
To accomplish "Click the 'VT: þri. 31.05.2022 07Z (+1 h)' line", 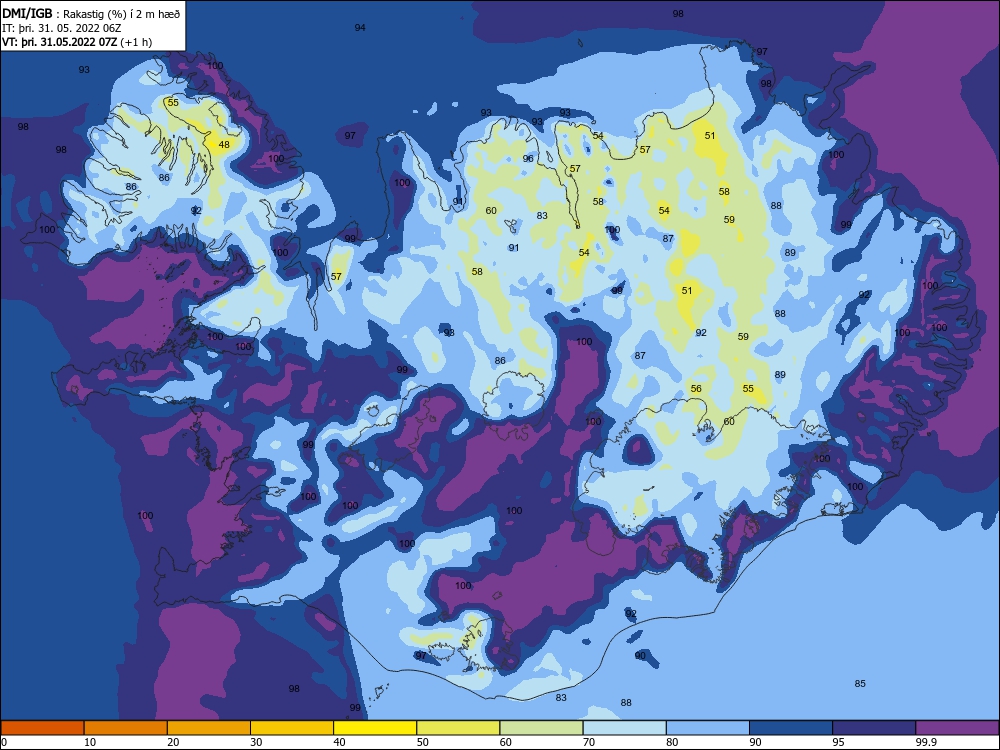I will pos(77,42).
